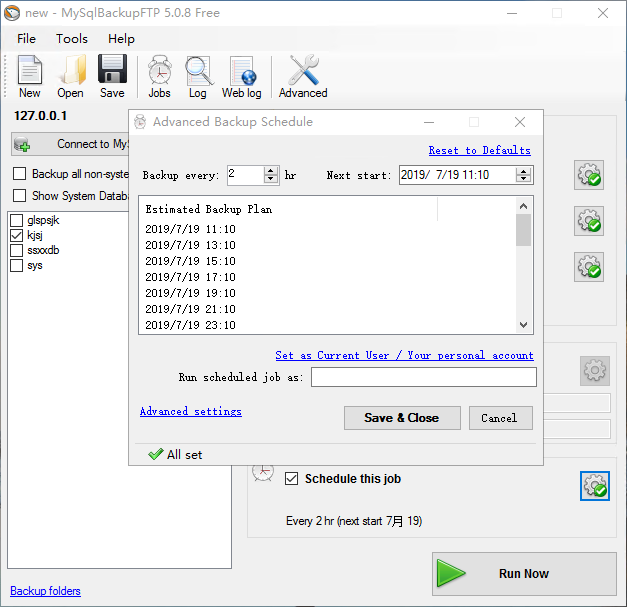Click the Next start date field
This screenshot has width=627, height=607.
(x=457, y=175)
